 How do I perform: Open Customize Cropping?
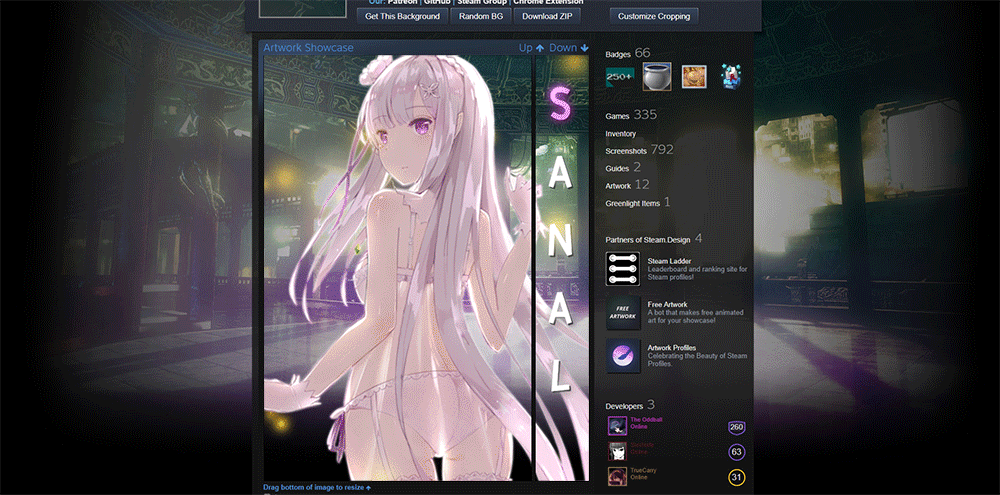tap(654, 16)
